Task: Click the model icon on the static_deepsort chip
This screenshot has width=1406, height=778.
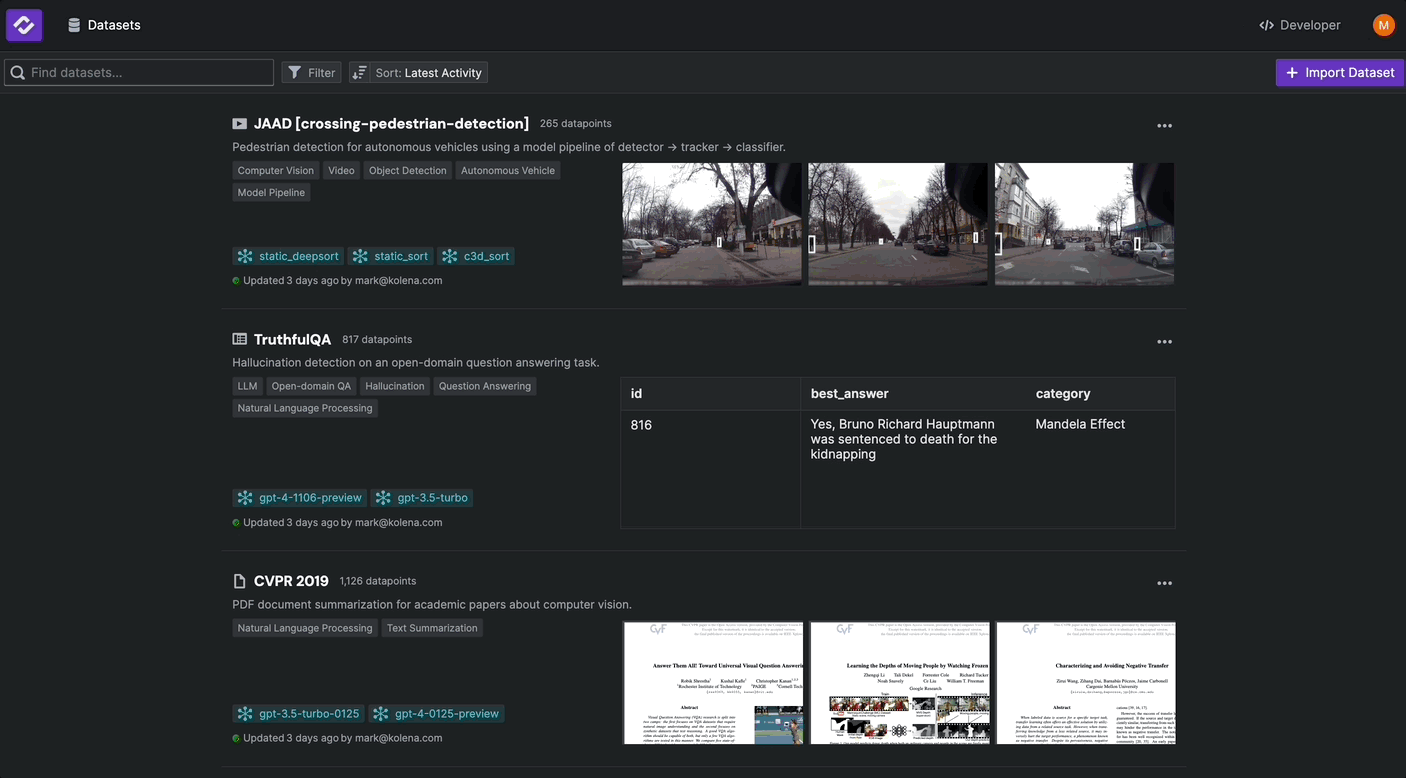Action: click(244, 255)
